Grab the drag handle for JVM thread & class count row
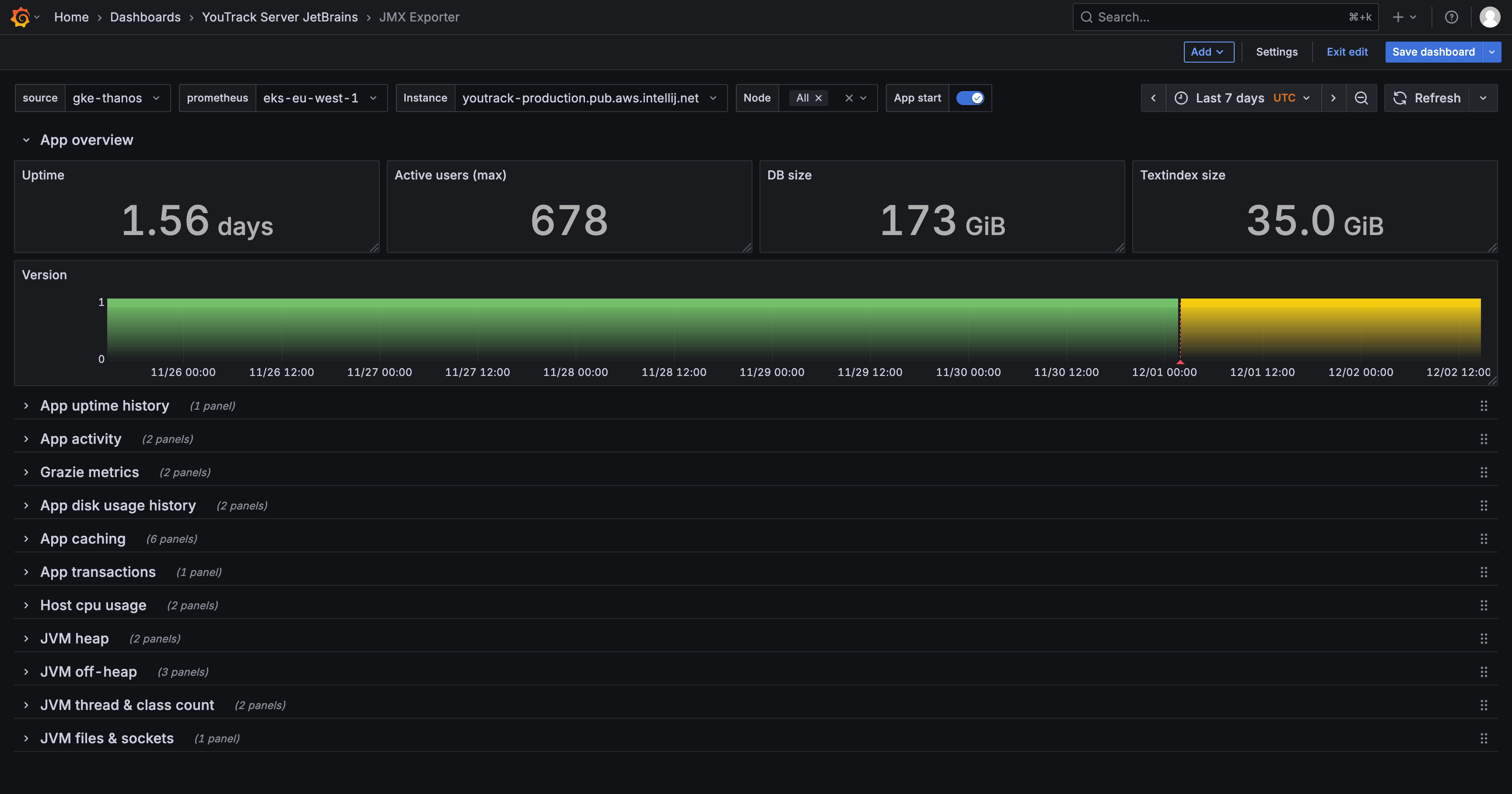This screenshot has width=1512, height=794. (x=1484, y=705)
